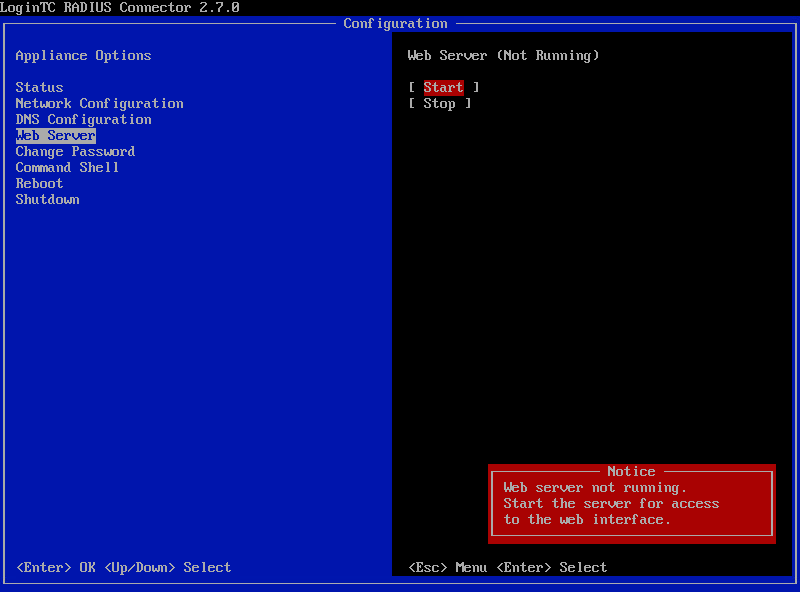The image size is (800, 592).
Task: Click the Stop web server button
Action: point(439,104)
